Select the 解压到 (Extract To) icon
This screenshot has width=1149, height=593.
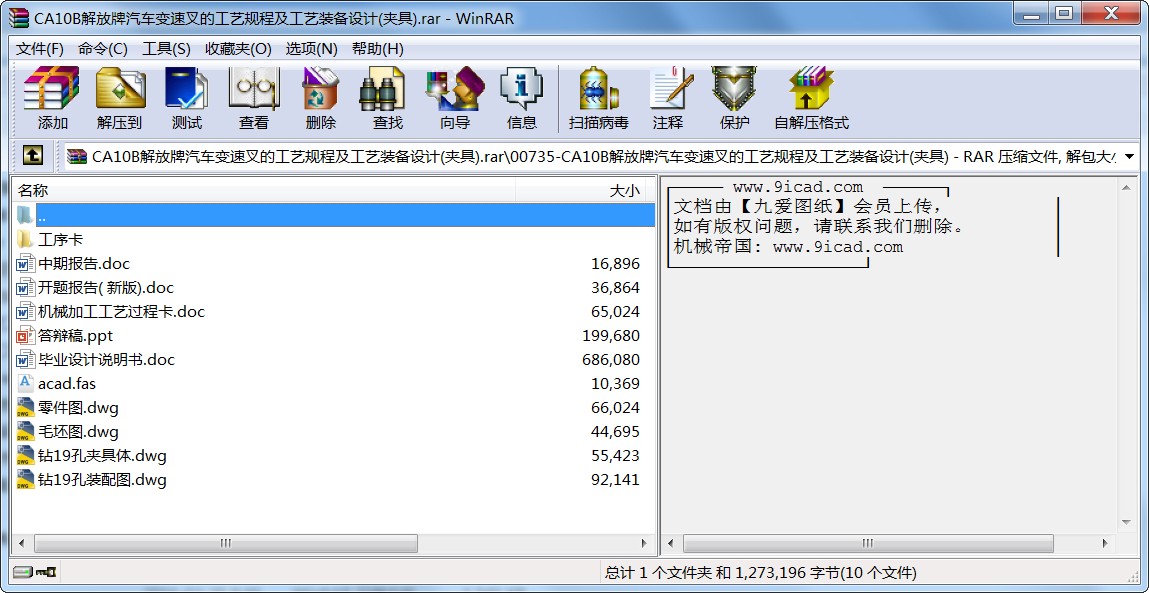click(x=119, y=97)
